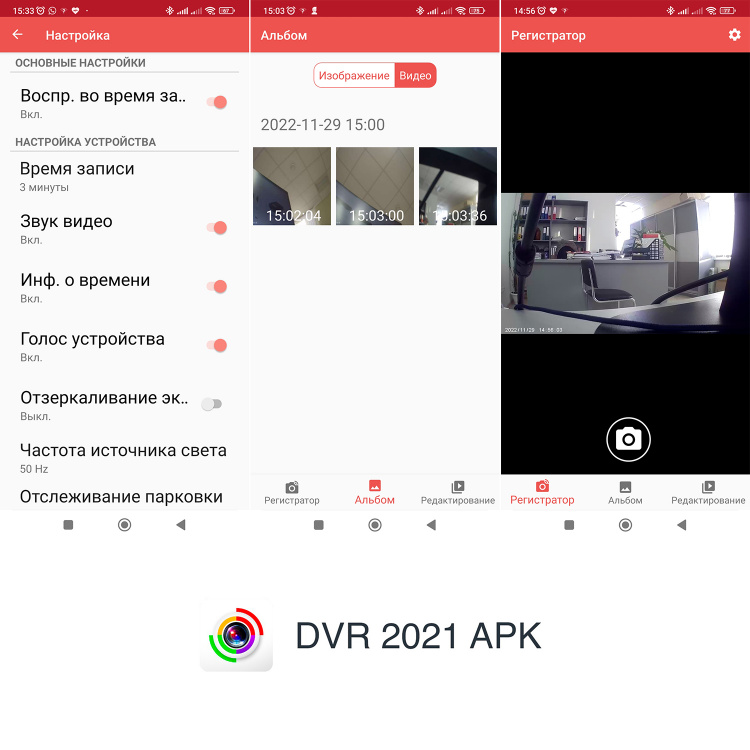The height and width of the screenshot is (750, 750).
Task: Enable the Отзеркаливание экрана switch
Action: [211, 404]
